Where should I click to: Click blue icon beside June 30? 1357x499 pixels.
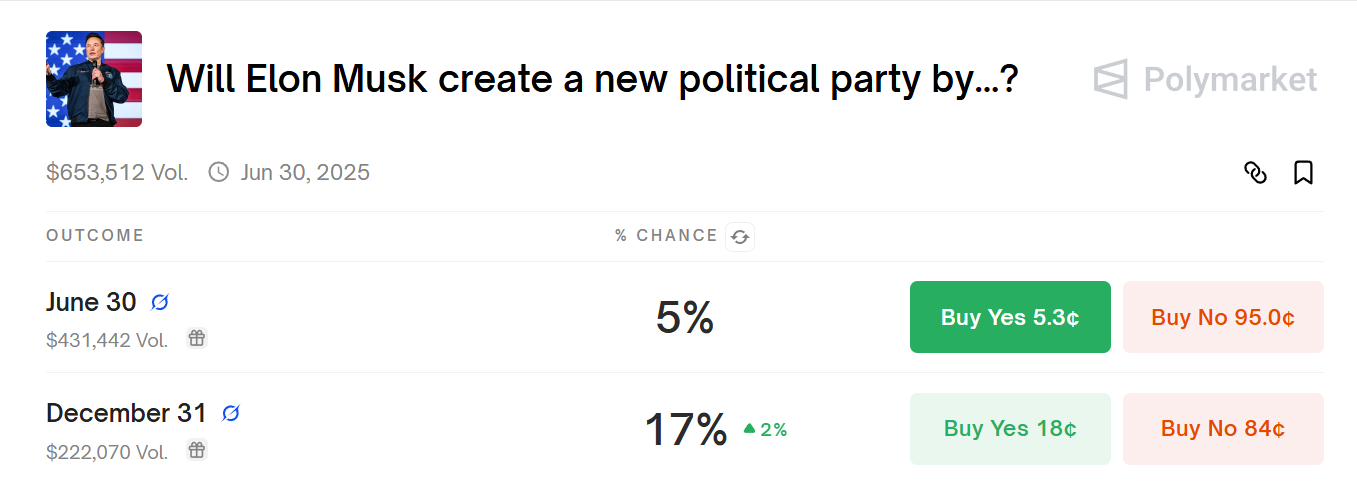coord(160,302)
